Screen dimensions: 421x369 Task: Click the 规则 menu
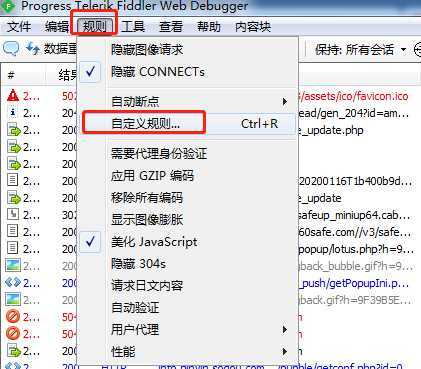[x=94, y=26]
